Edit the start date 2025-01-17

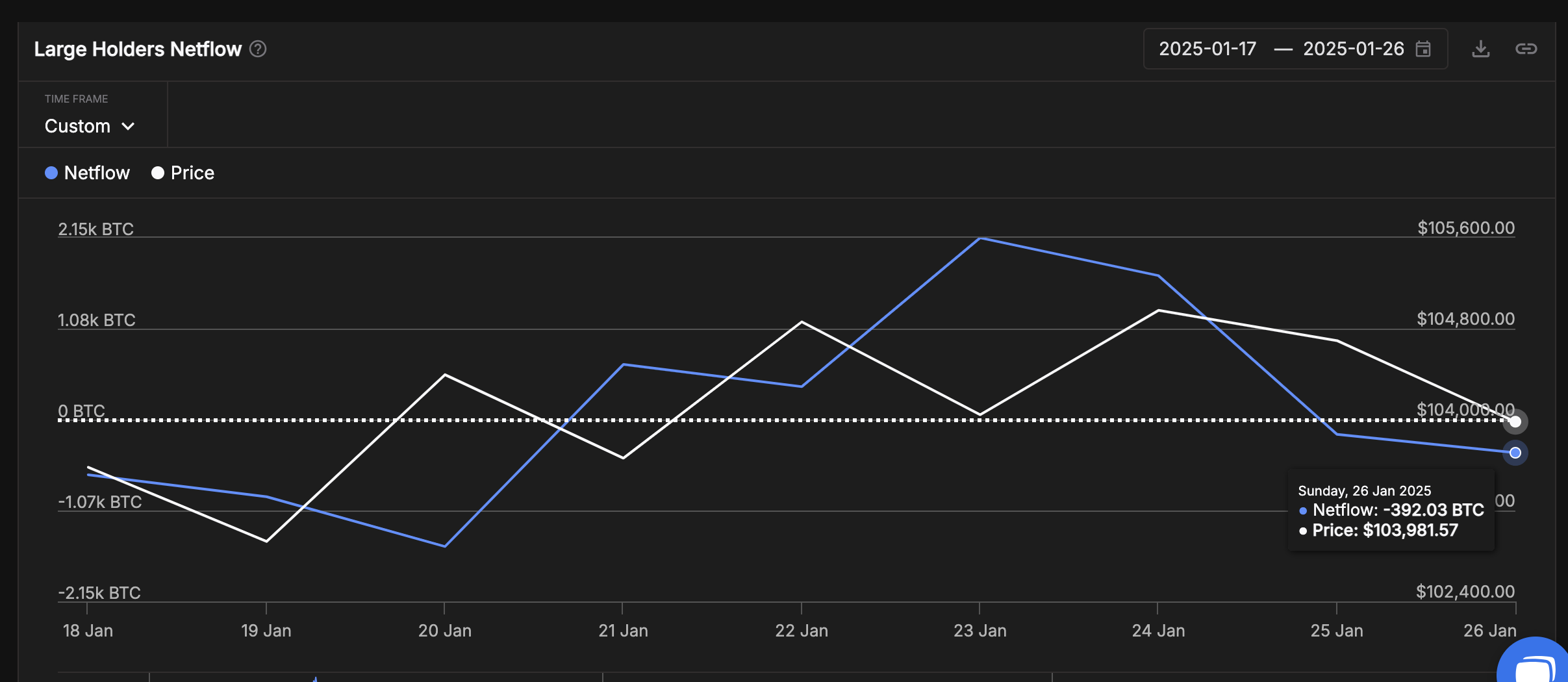1208,49
